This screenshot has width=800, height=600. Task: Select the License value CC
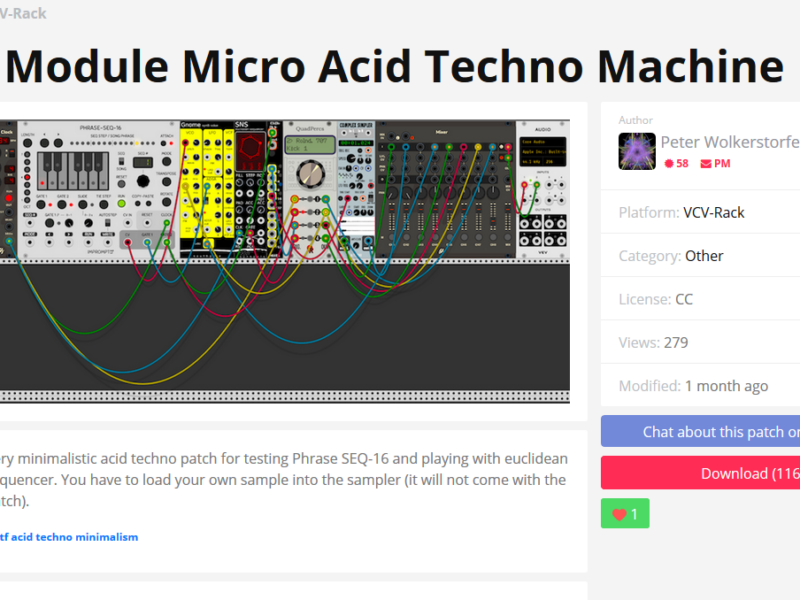pyautogui.click(x=684, y=299)
